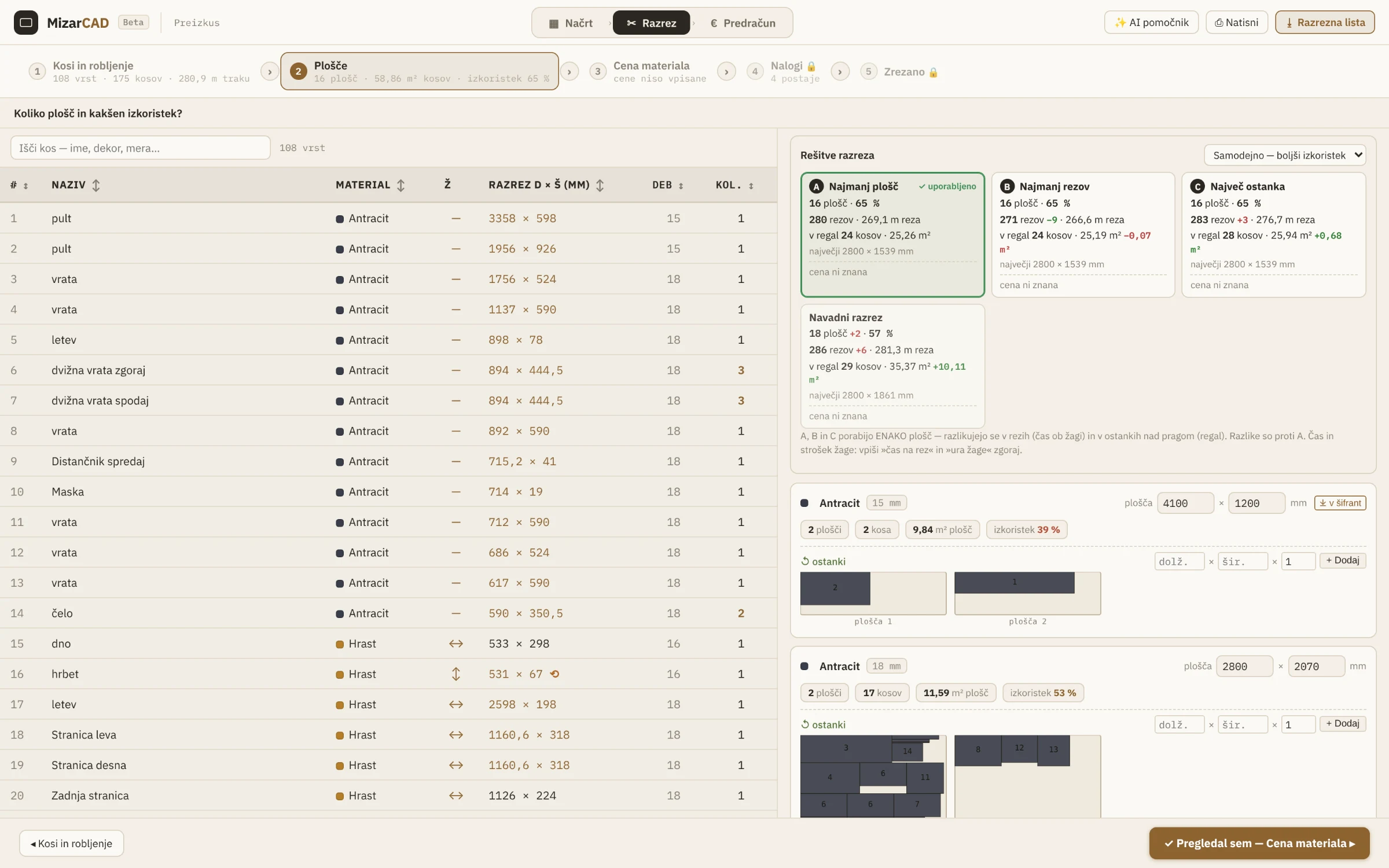
Task: Click horizontal grain arrow on Zadnja stranica row
Action: click(456, 796)
